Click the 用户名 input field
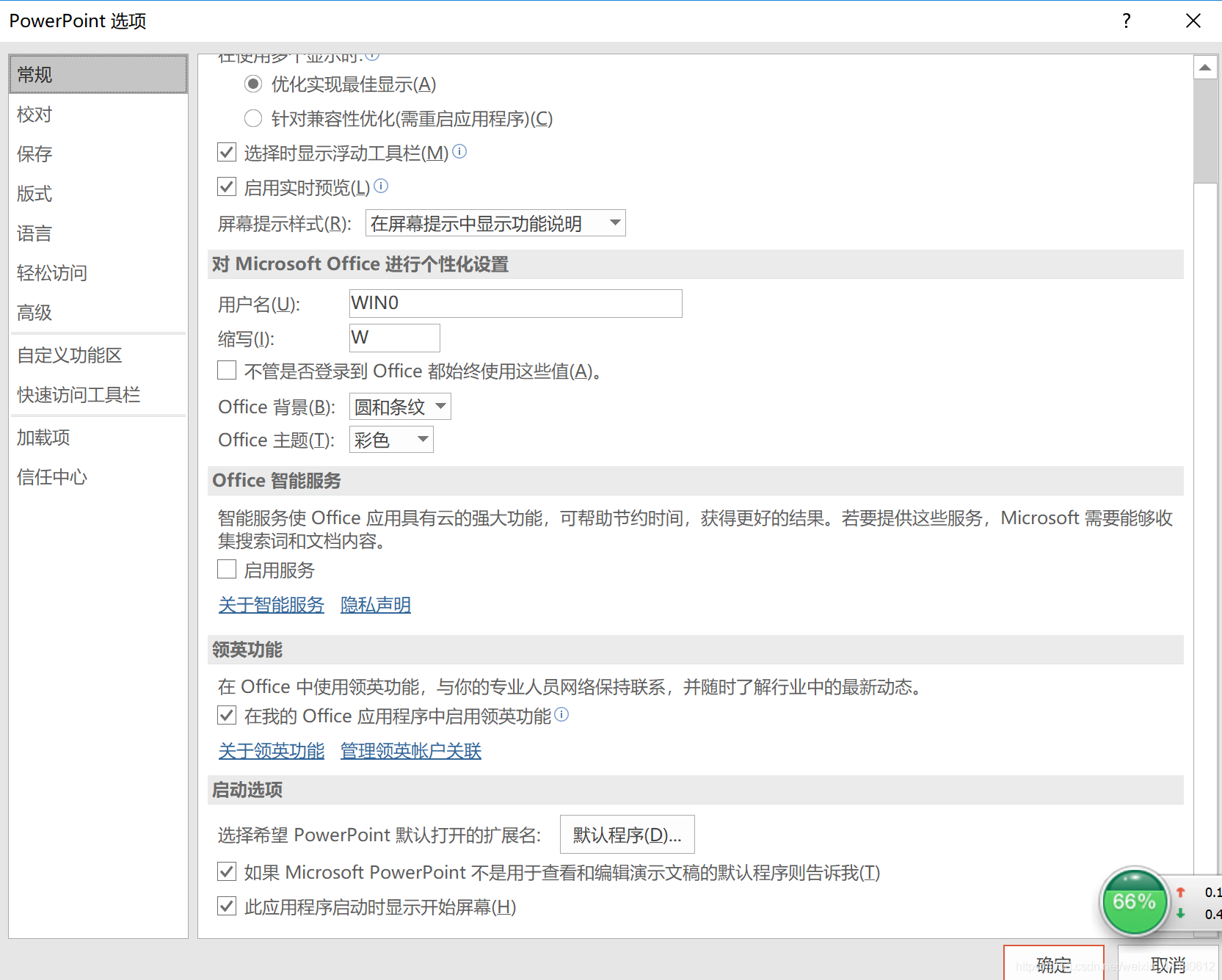 516,303
